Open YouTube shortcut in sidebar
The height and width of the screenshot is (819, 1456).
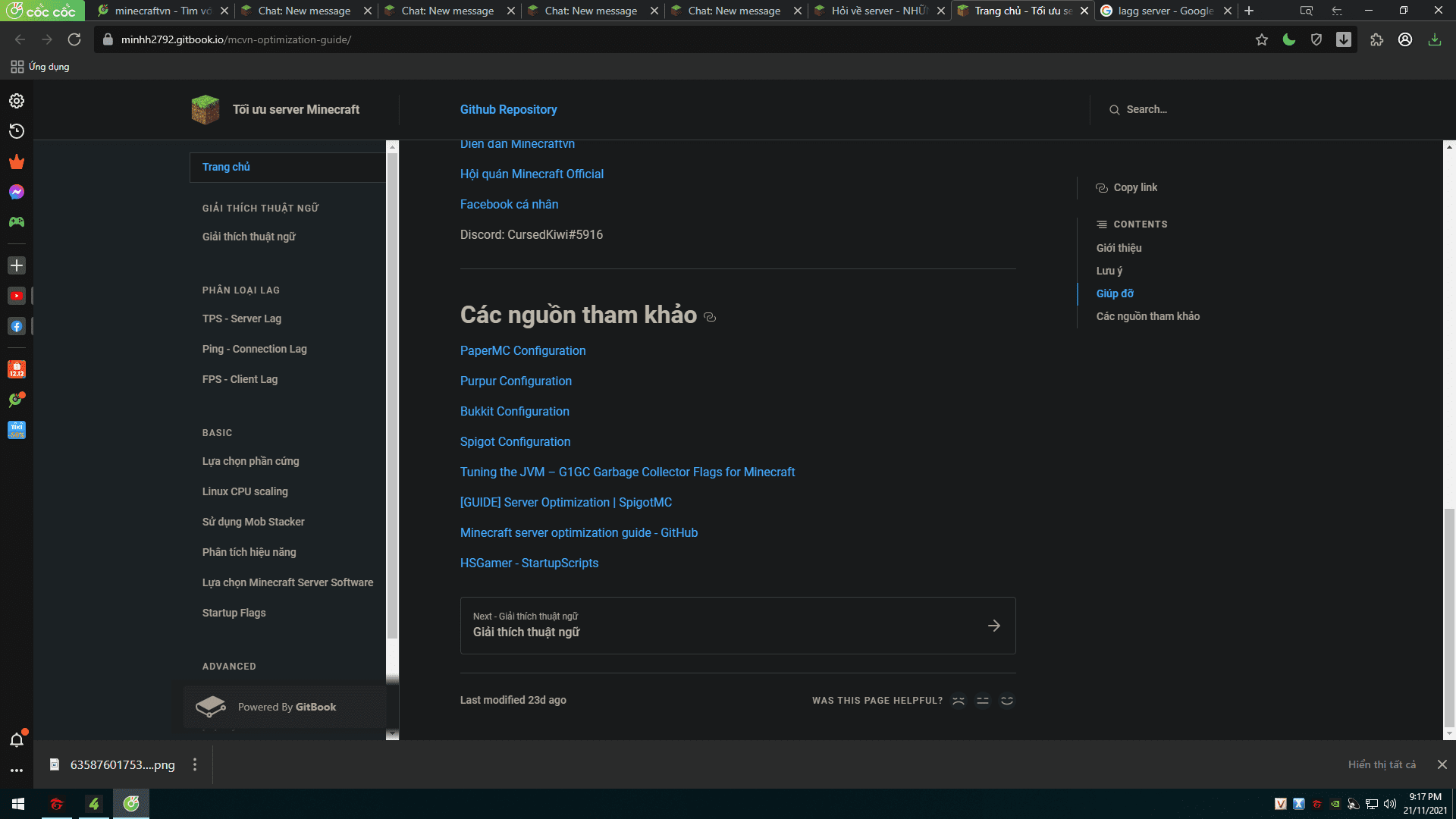tap(17, 296)
